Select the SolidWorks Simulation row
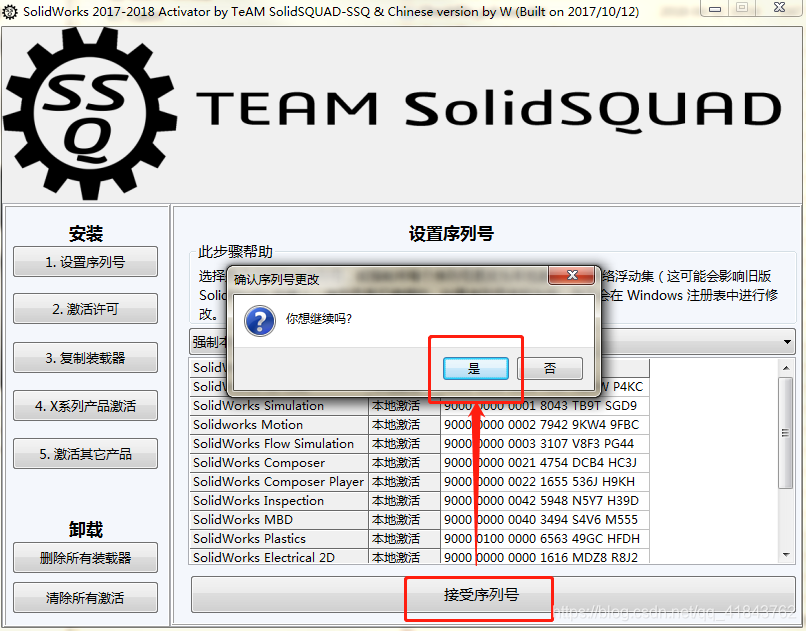806x631 pixels. click(x=419, y=406)
